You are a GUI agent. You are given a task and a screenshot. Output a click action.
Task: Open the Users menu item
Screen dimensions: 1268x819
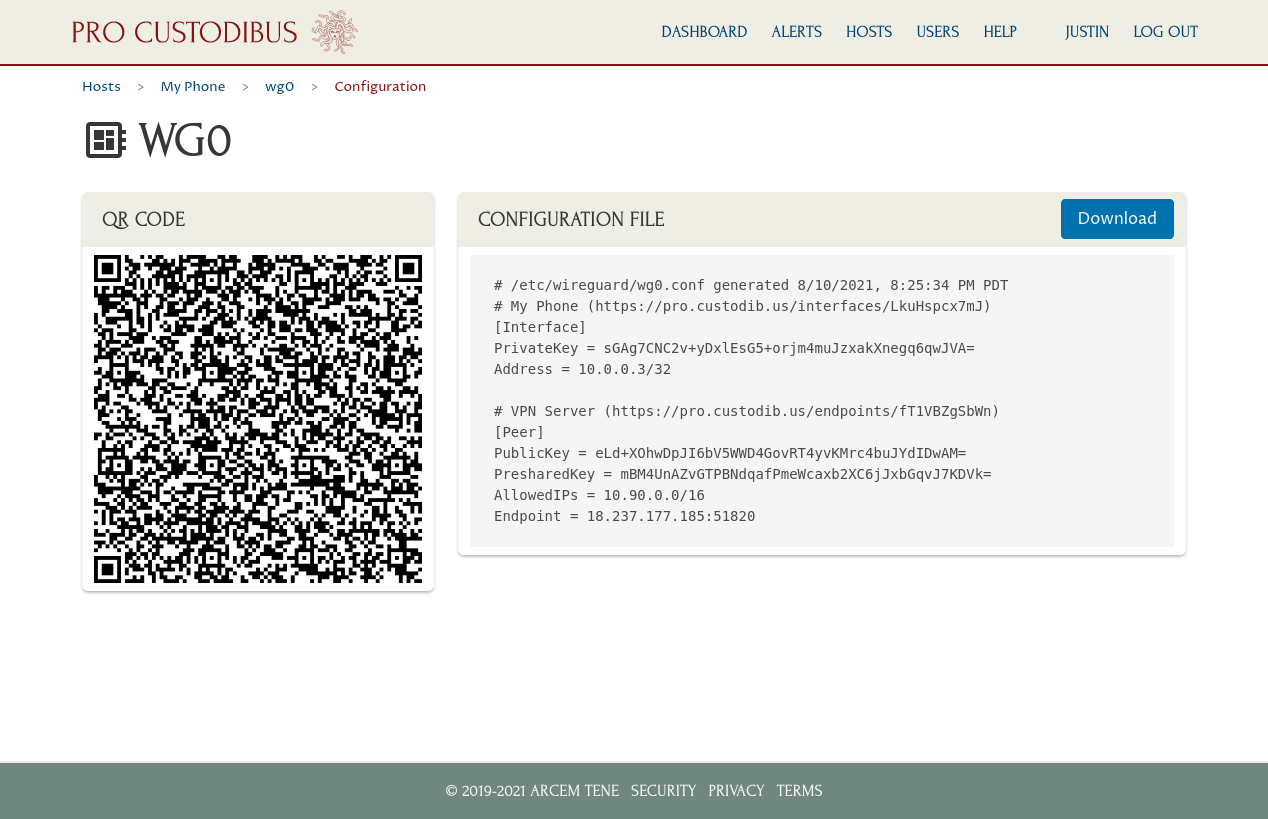(x=938, y=32)
